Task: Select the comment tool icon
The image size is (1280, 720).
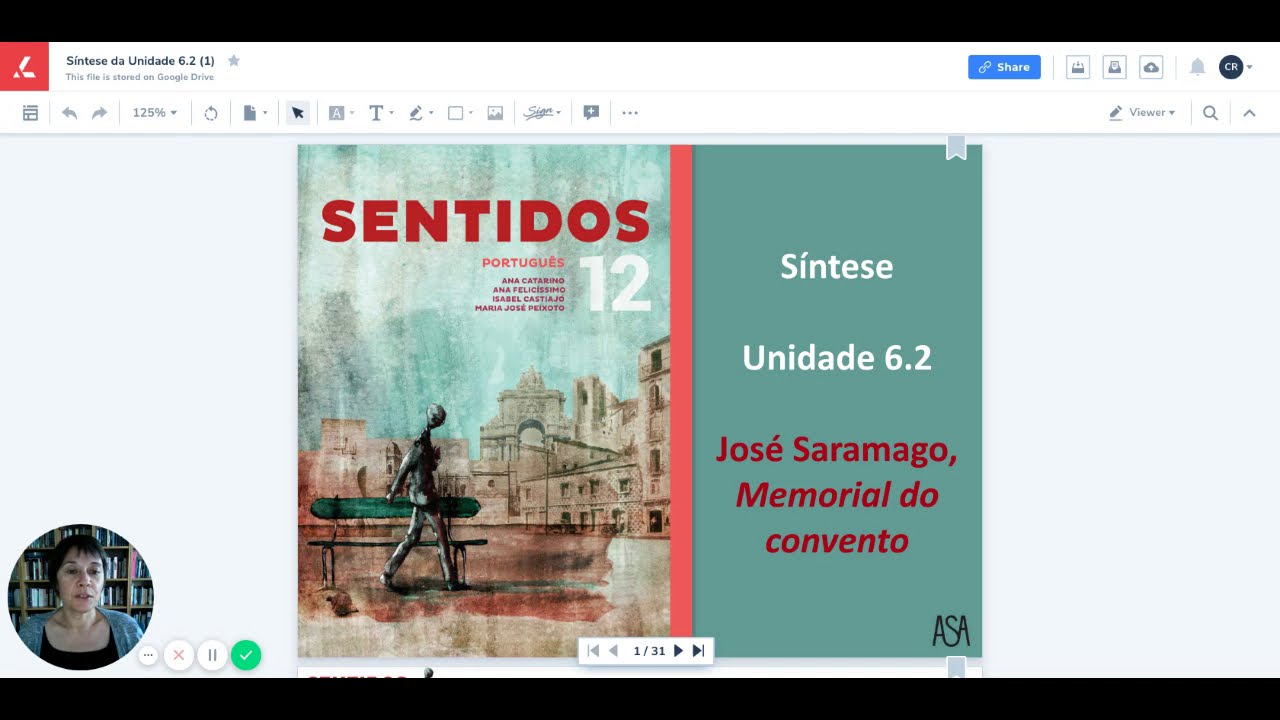Action: click(x=591, y=113)
